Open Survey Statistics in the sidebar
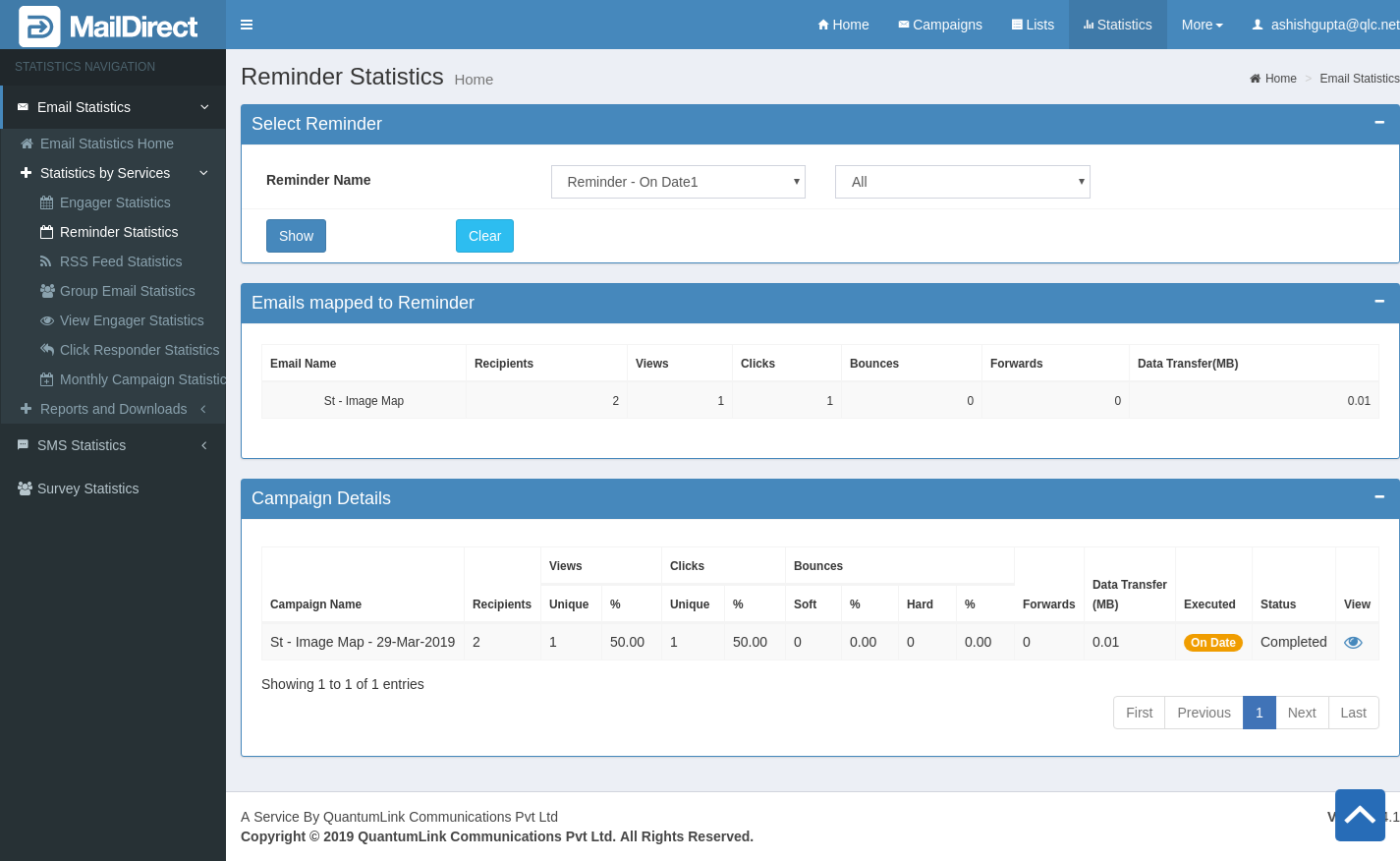The image size is (1400, 861). (x=87, y=488)
